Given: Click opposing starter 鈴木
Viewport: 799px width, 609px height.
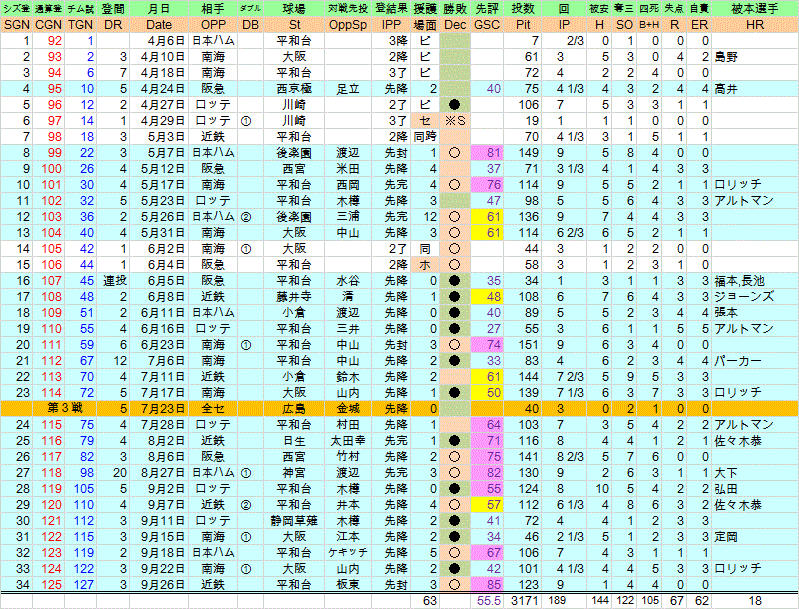Looking at the screenshot, I should pyautogui.click(x=348, y=377).
